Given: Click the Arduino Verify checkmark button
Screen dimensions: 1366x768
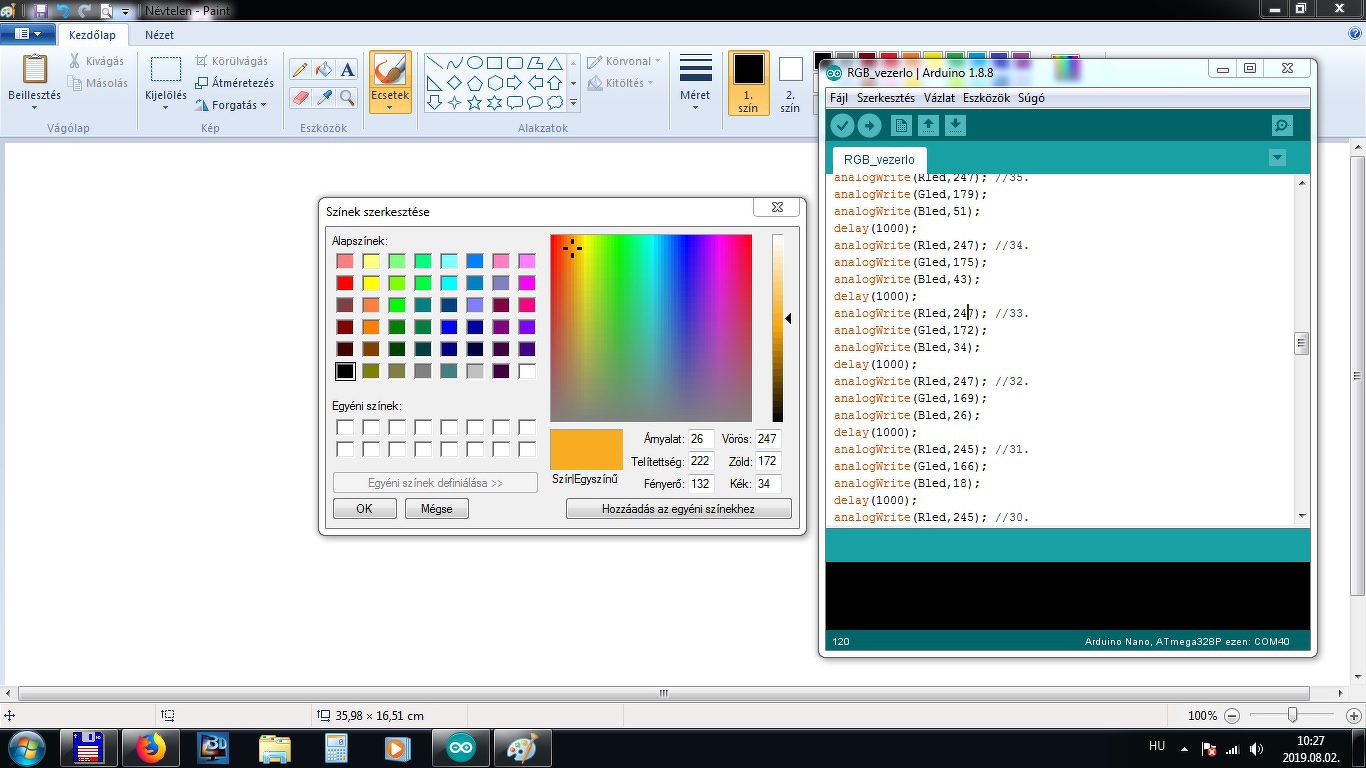Looking at the screenshot, I should point(842,125).
